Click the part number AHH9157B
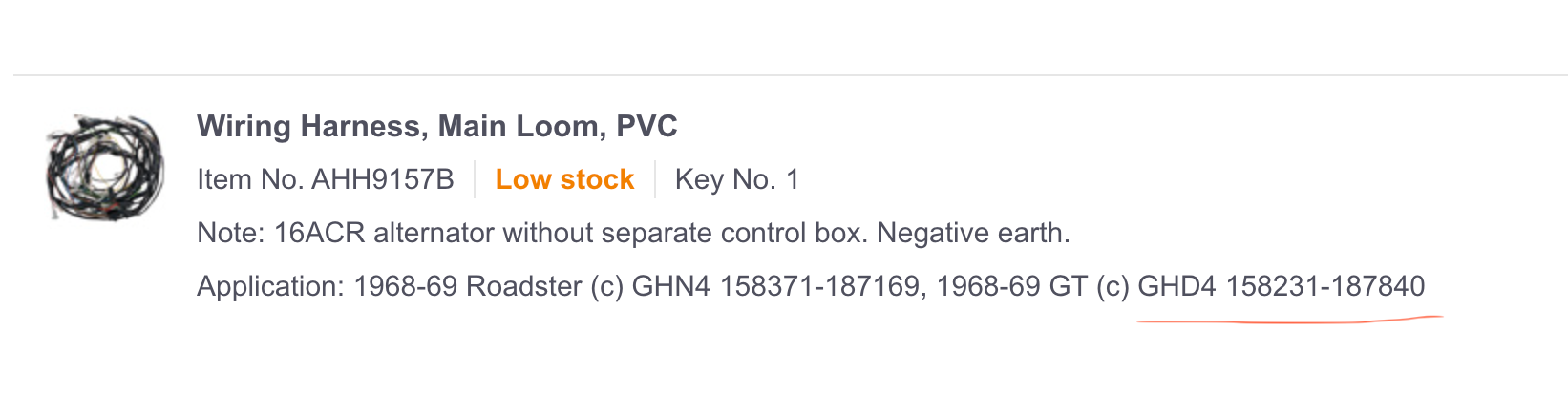This screenshot has width=1568, height=414. tap(383, 179)
